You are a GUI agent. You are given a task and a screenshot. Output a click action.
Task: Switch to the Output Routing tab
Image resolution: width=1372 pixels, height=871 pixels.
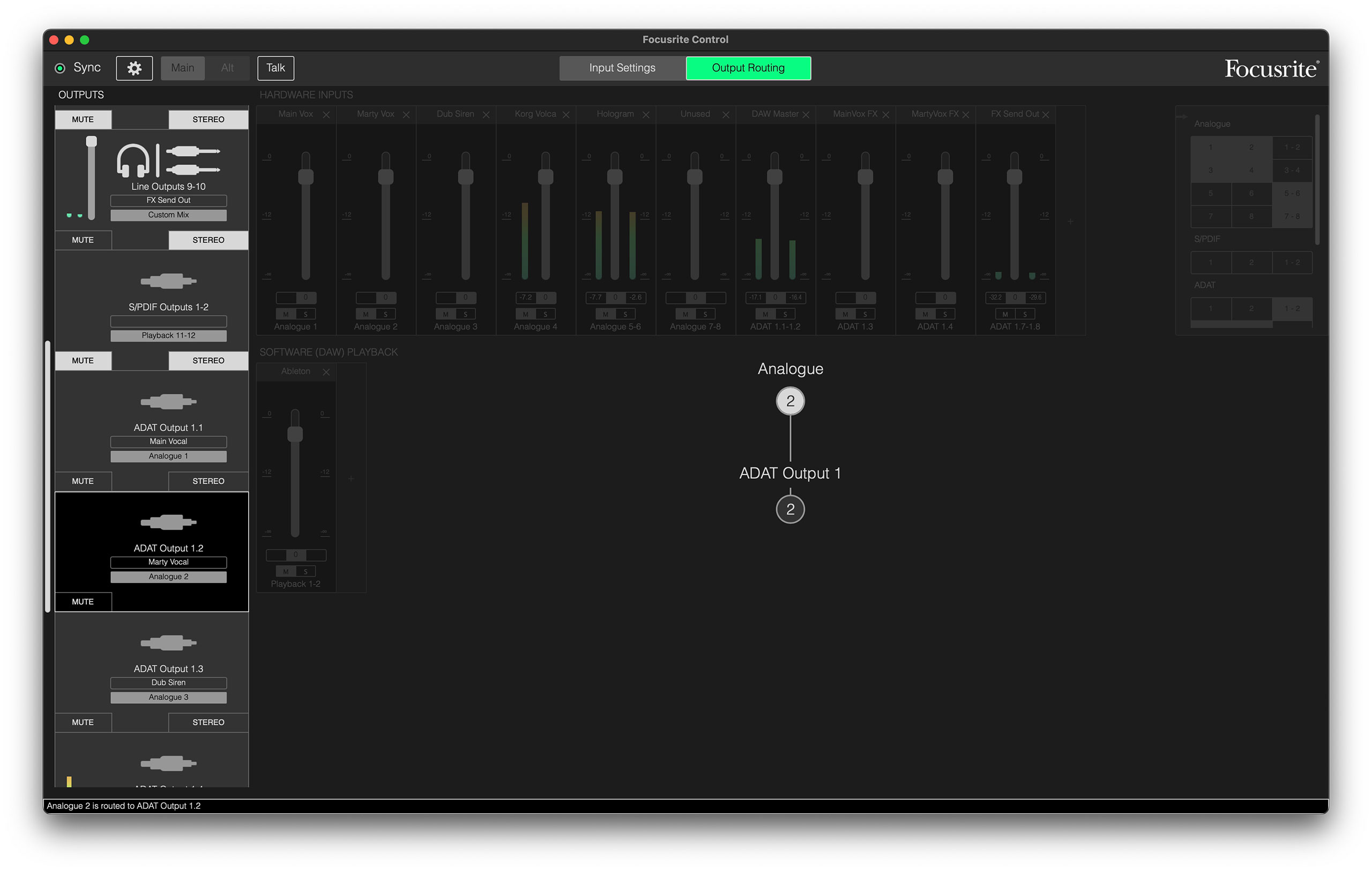(x=748, y=68)
